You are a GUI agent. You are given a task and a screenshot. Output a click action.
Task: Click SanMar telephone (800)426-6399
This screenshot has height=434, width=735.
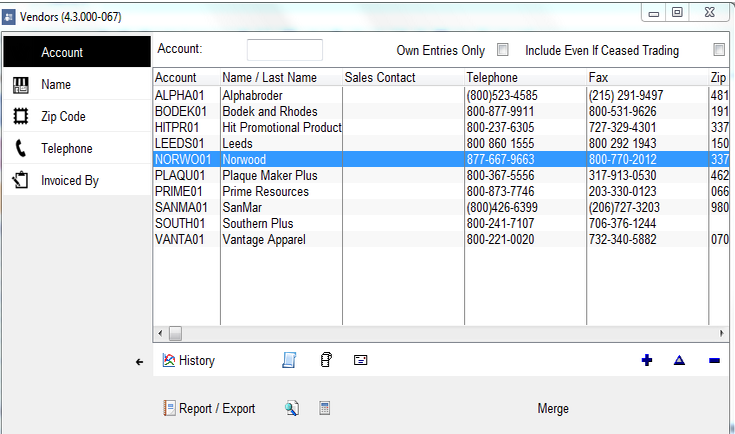[x=502, y=207]
